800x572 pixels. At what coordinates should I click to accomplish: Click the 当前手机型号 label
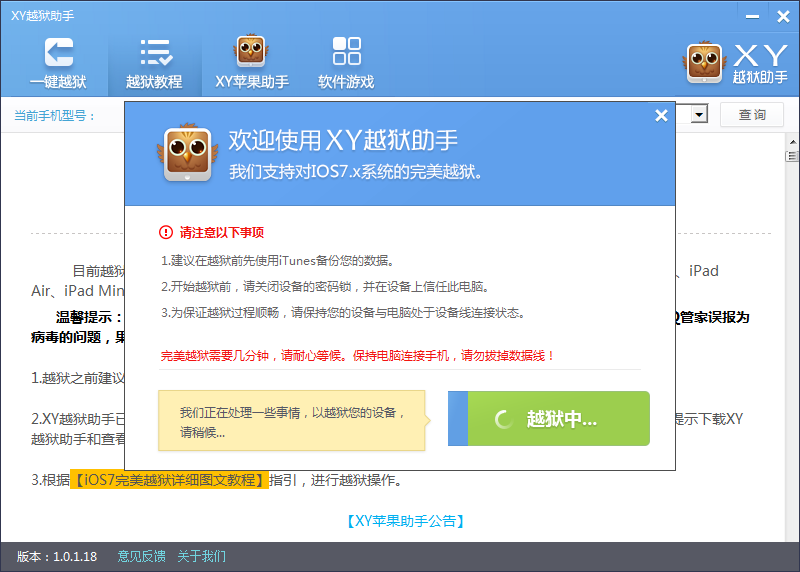click(54, 116)
